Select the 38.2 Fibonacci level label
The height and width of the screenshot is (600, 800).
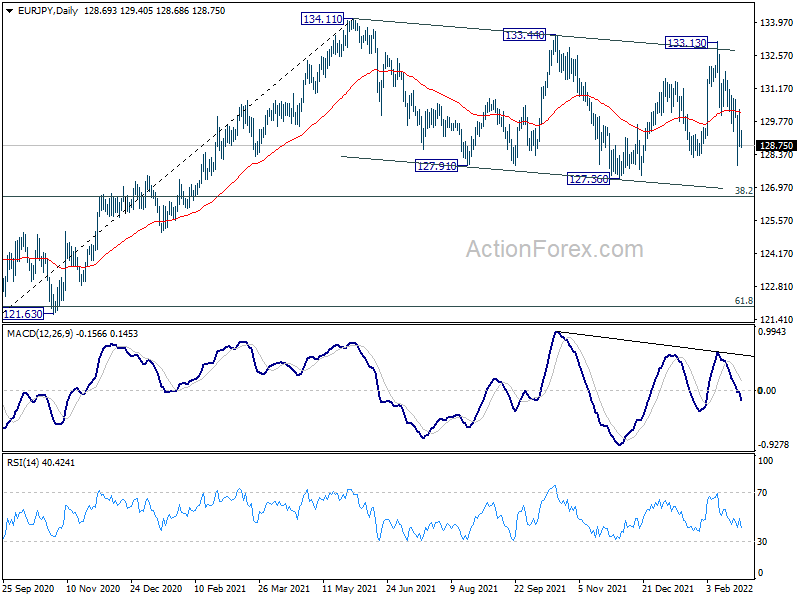click(743, 191)
